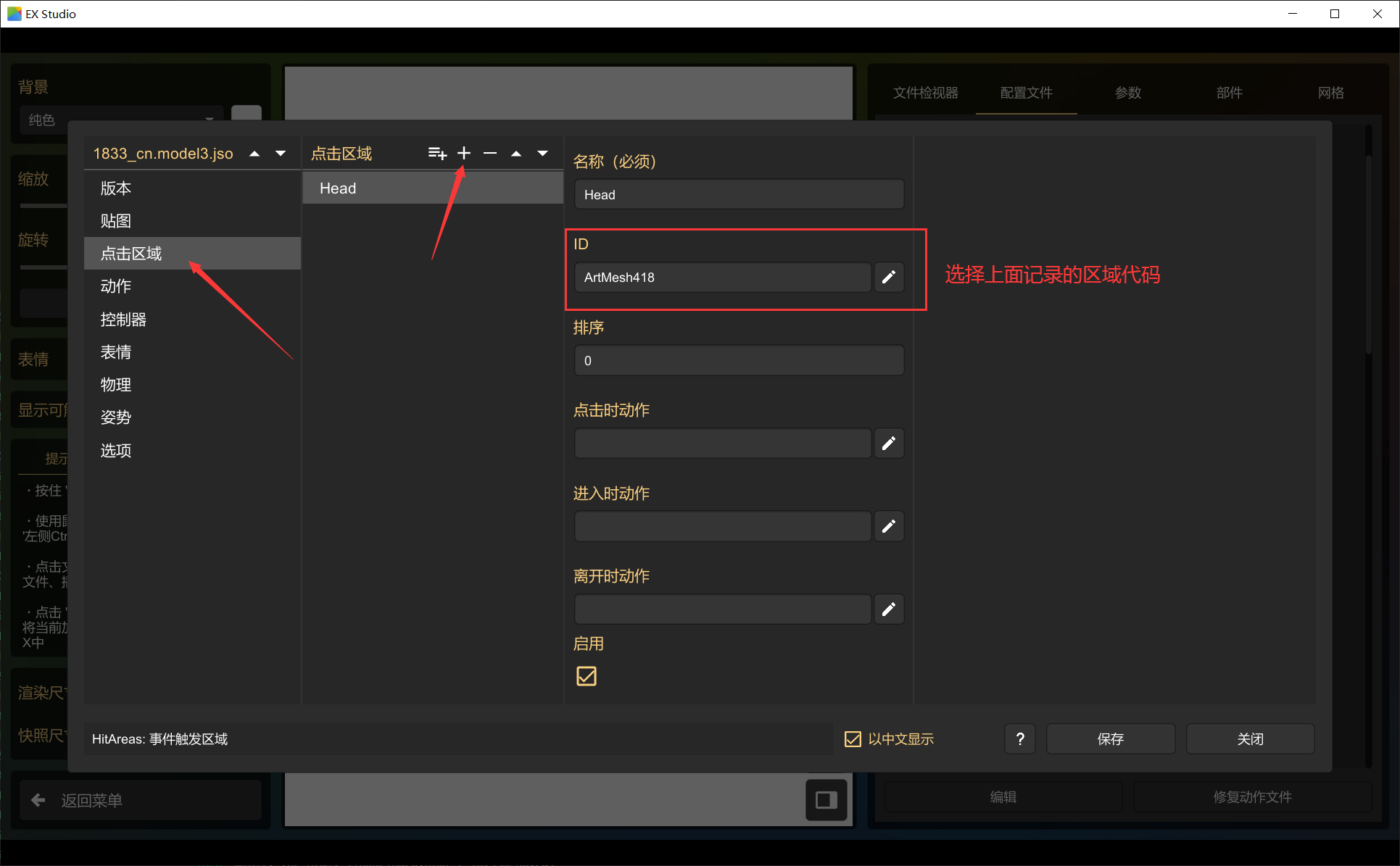This screenshot has width=1400, height=866.
Task: Select 版本 in the config list
Action: point(192,188)
